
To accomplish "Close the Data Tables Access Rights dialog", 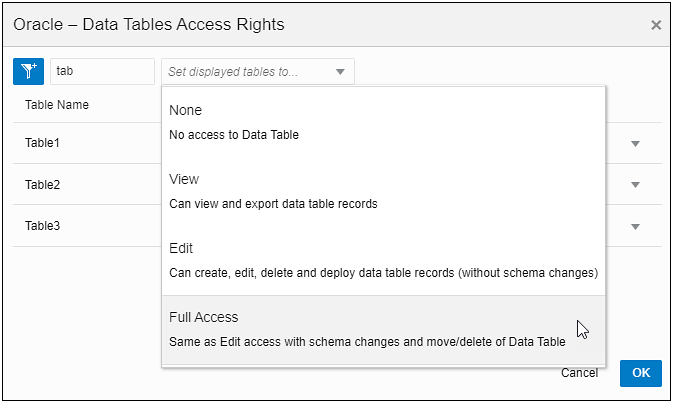I will click(x=656, y=25).
